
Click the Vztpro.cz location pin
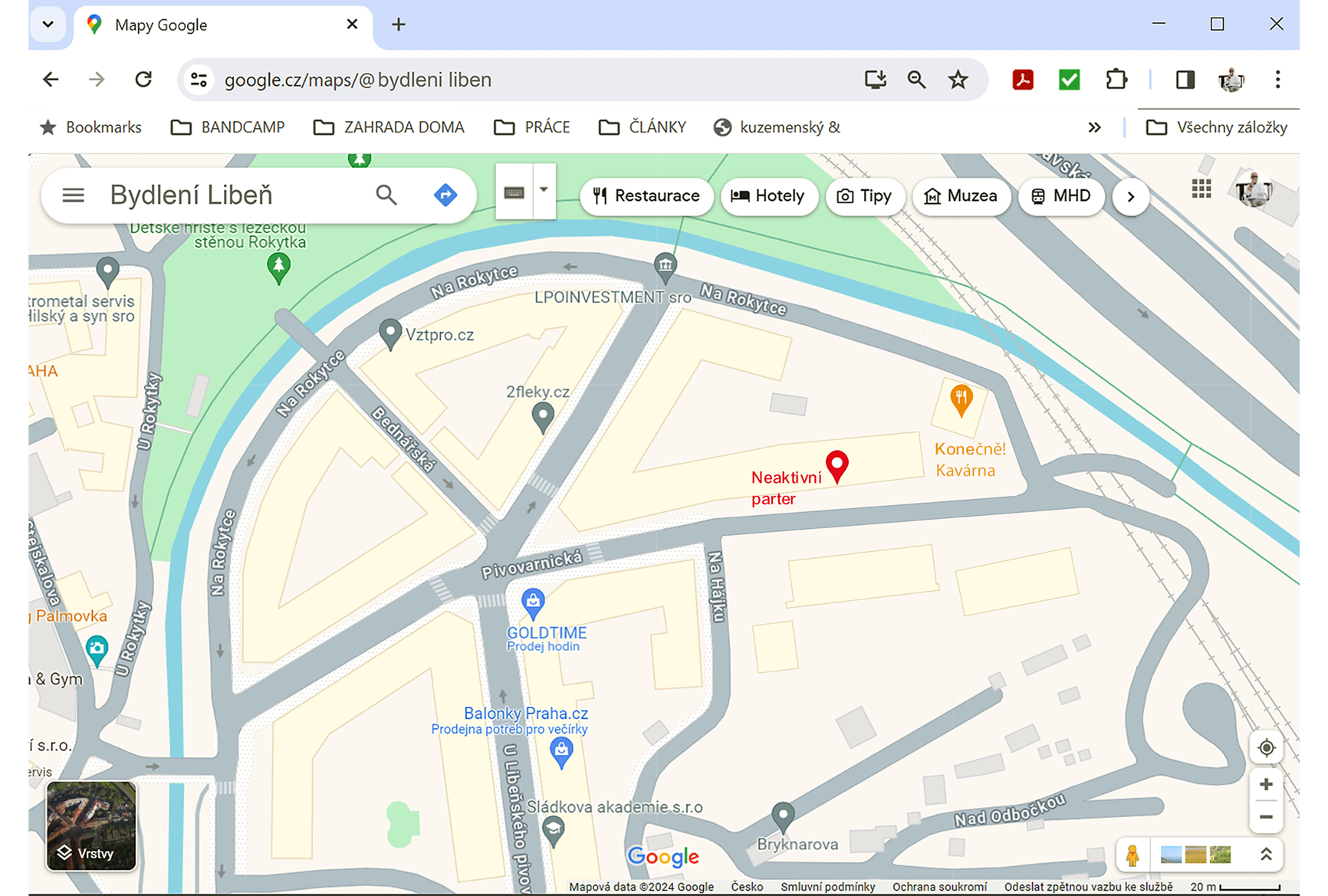[390, 335]
